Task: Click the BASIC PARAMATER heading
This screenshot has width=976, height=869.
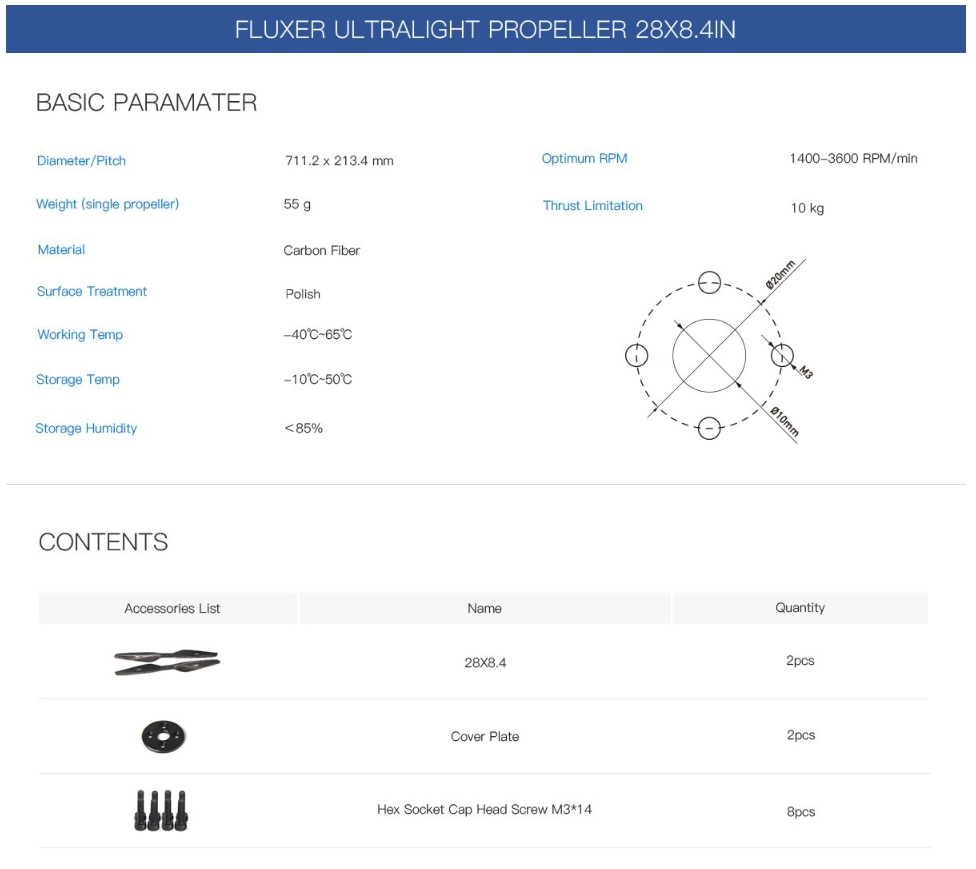Action: (x=146, y=103)
